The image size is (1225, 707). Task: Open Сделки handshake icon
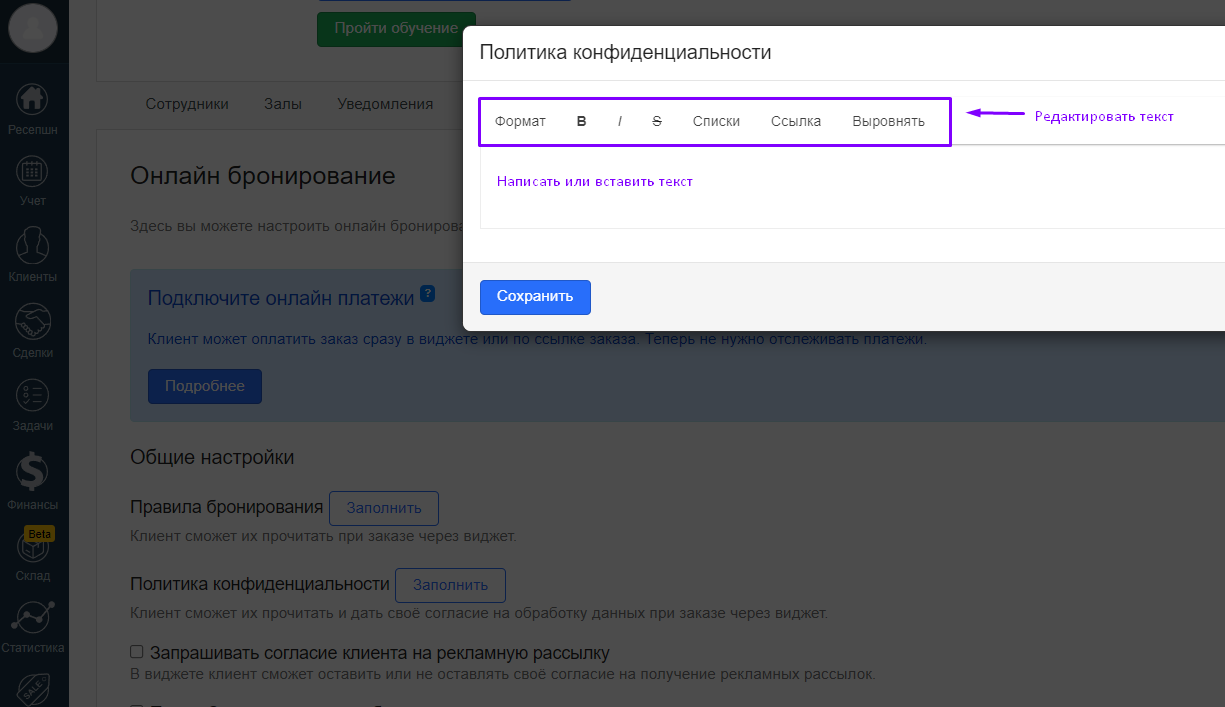[33, 322]
